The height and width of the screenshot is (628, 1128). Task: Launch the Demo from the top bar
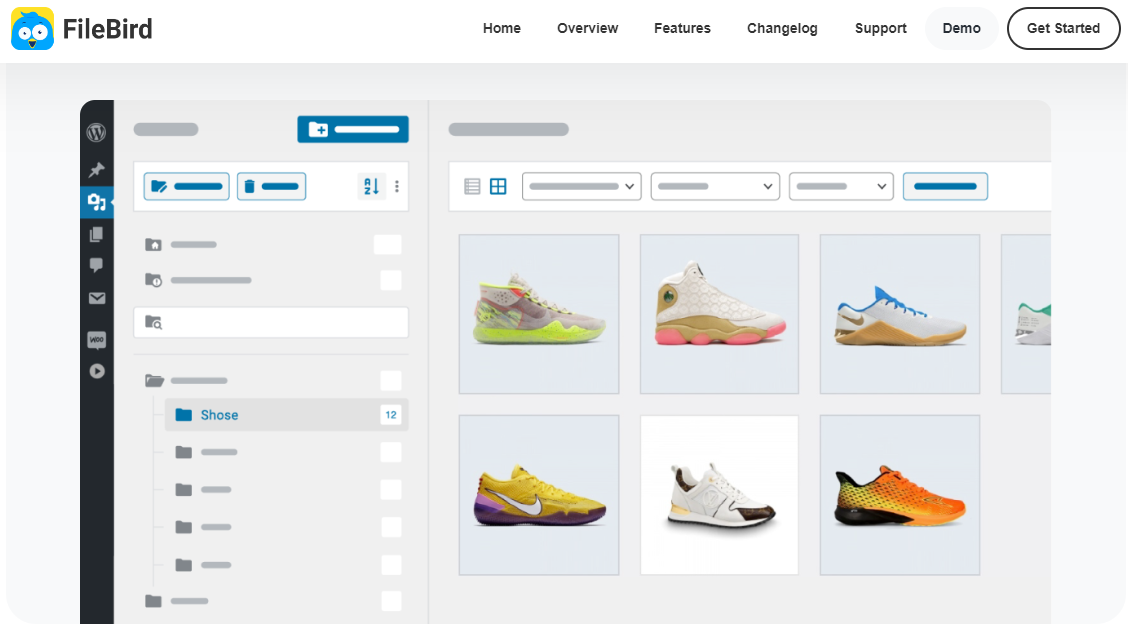[961, 28]
